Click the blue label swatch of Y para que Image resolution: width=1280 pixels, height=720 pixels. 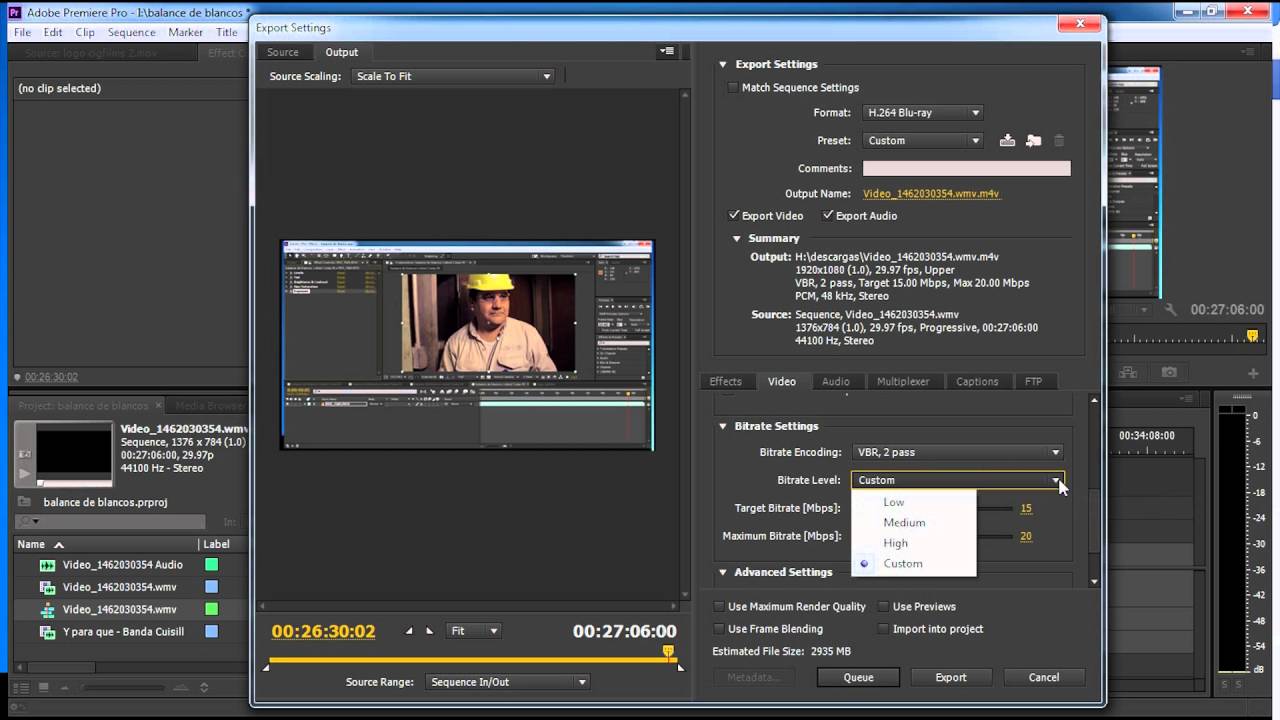pyautogui.click(x=212, y=632)
